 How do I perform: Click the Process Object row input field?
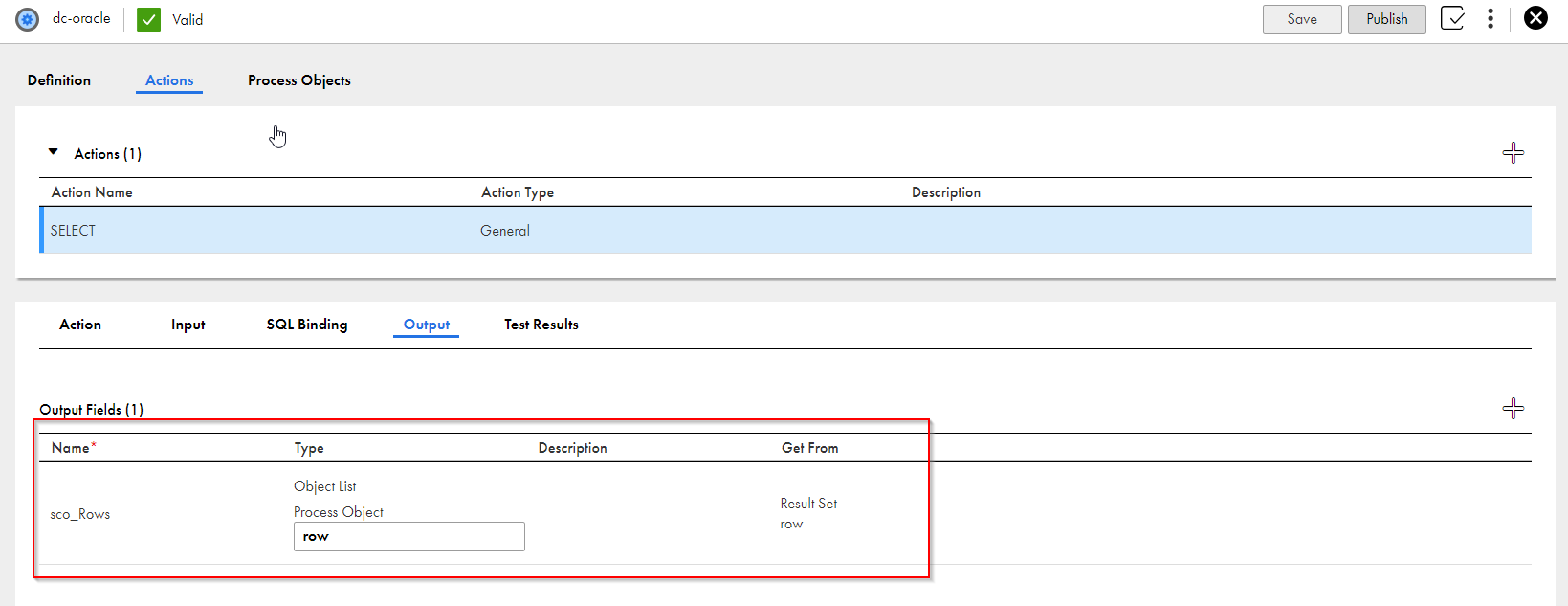pyautogui.click(x=409, y=536)
